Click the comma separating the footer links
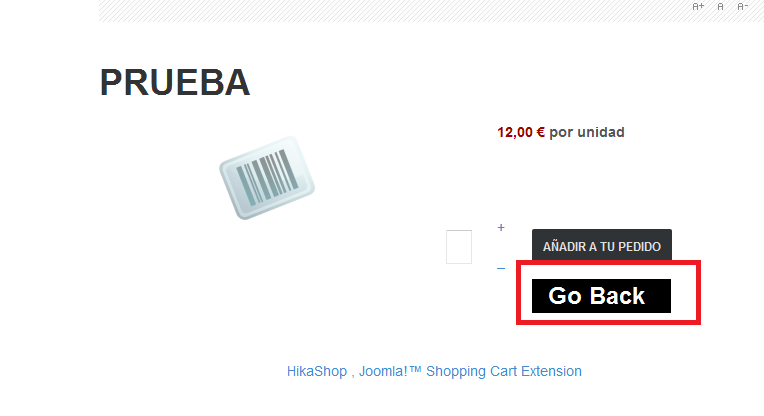Image resolution: width=764 pixels, height=416 pixels. (353, 373)
